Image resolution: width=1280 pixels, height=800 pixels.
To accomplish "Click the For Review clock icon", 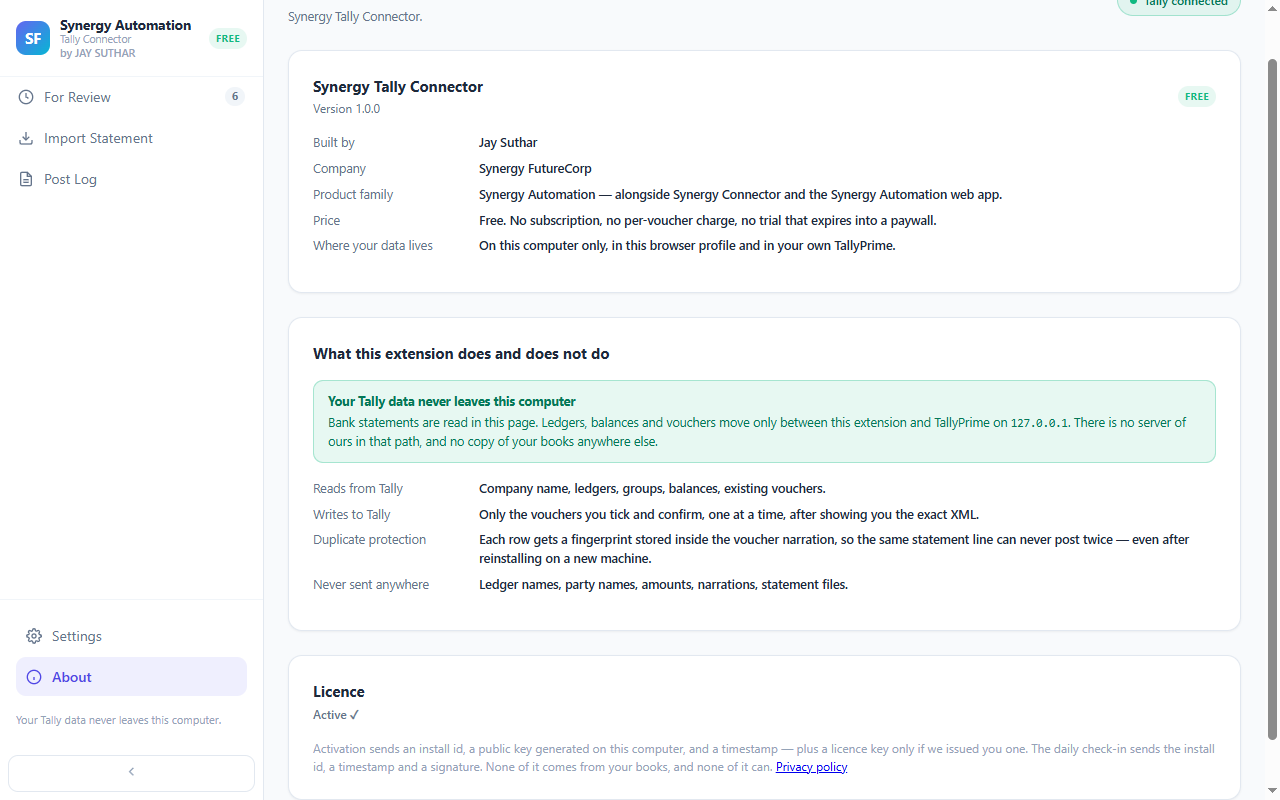I will (x=26, y=97).
